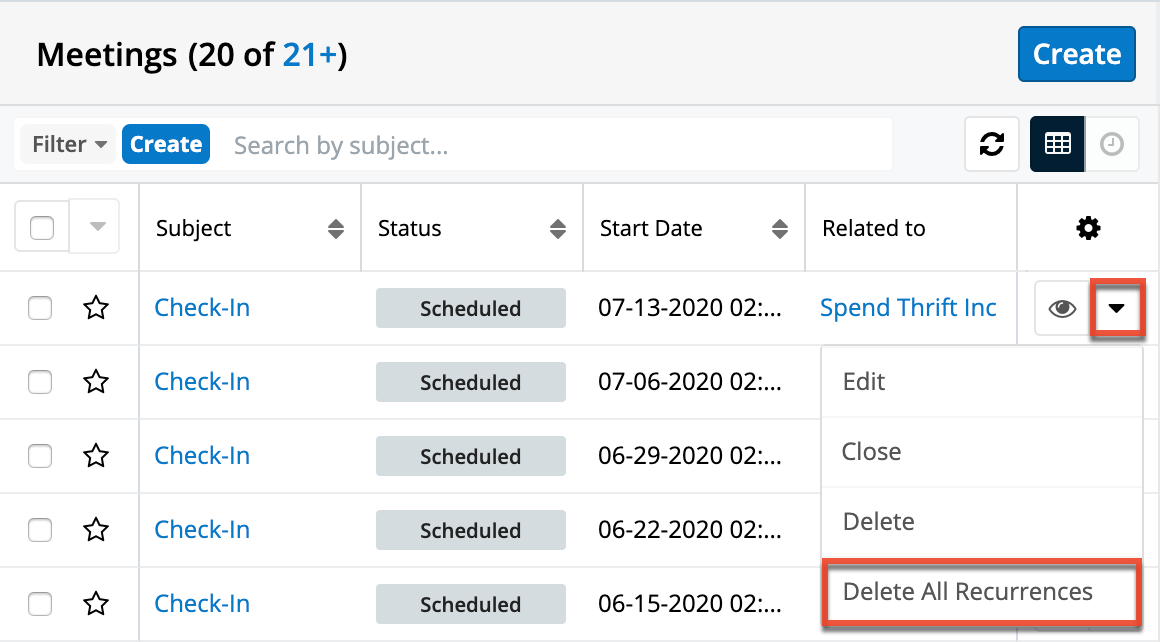Star the first Check-In meeting
The width and height of the screenshot is (1160, 642).
(96, 307)
